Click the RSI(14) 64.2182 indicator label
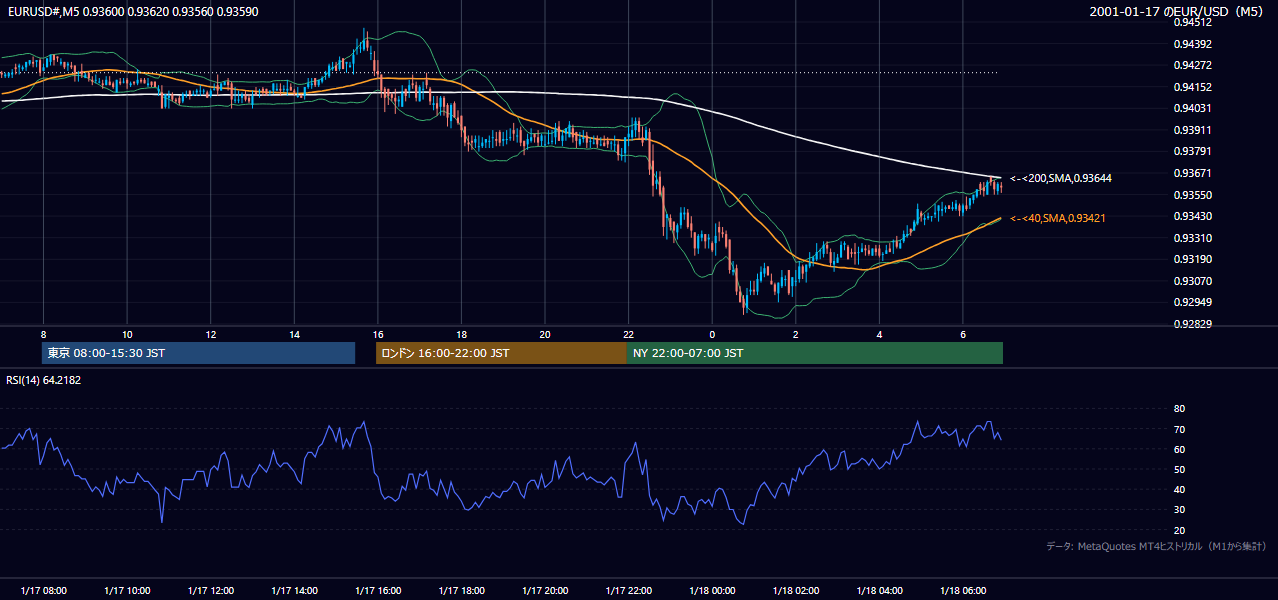 point(44,380)
